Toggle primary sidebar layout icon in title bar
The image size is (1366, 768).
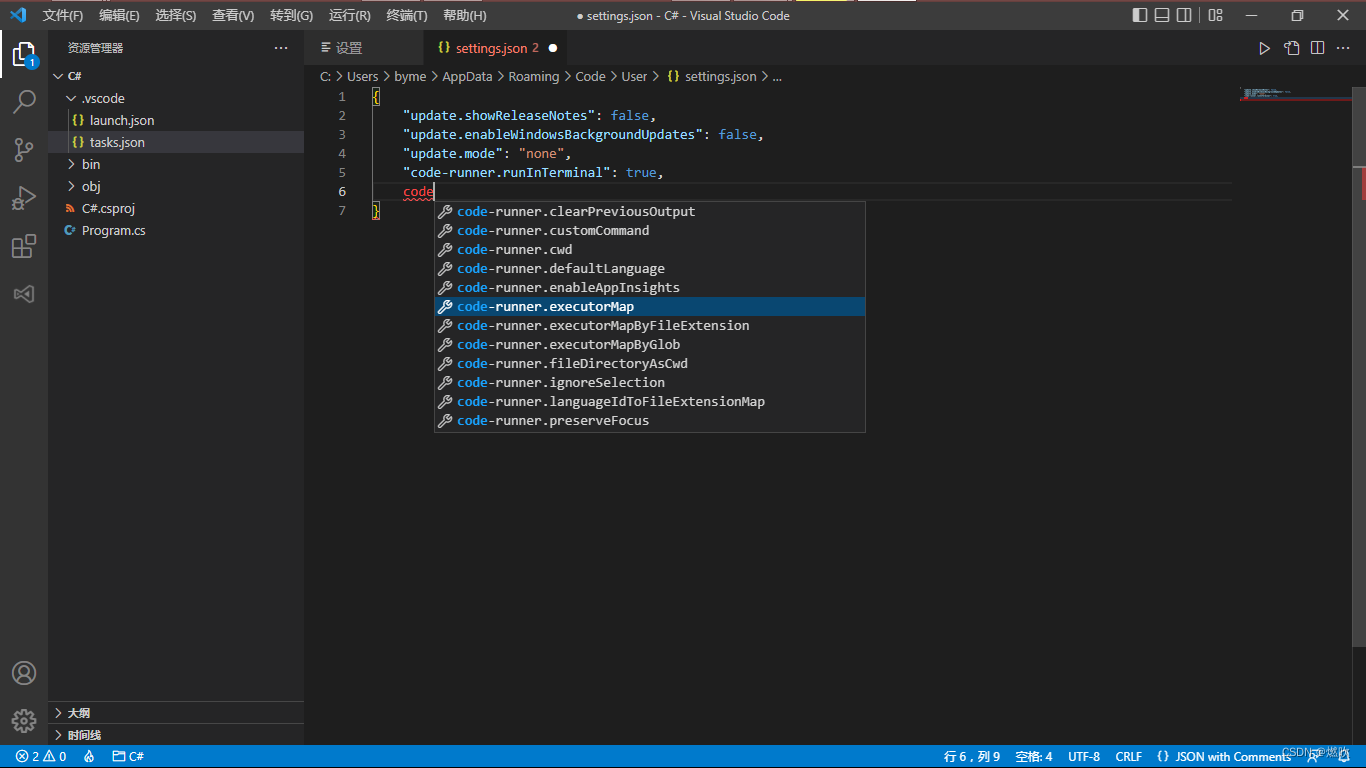click(x=1140, y=15)
